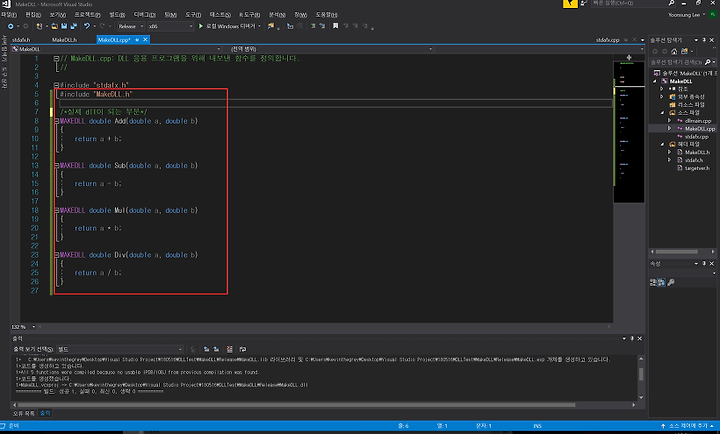720x434 pixels.
Task: Click the editor minimap scroll overview
Action: (x=629, y=131)
